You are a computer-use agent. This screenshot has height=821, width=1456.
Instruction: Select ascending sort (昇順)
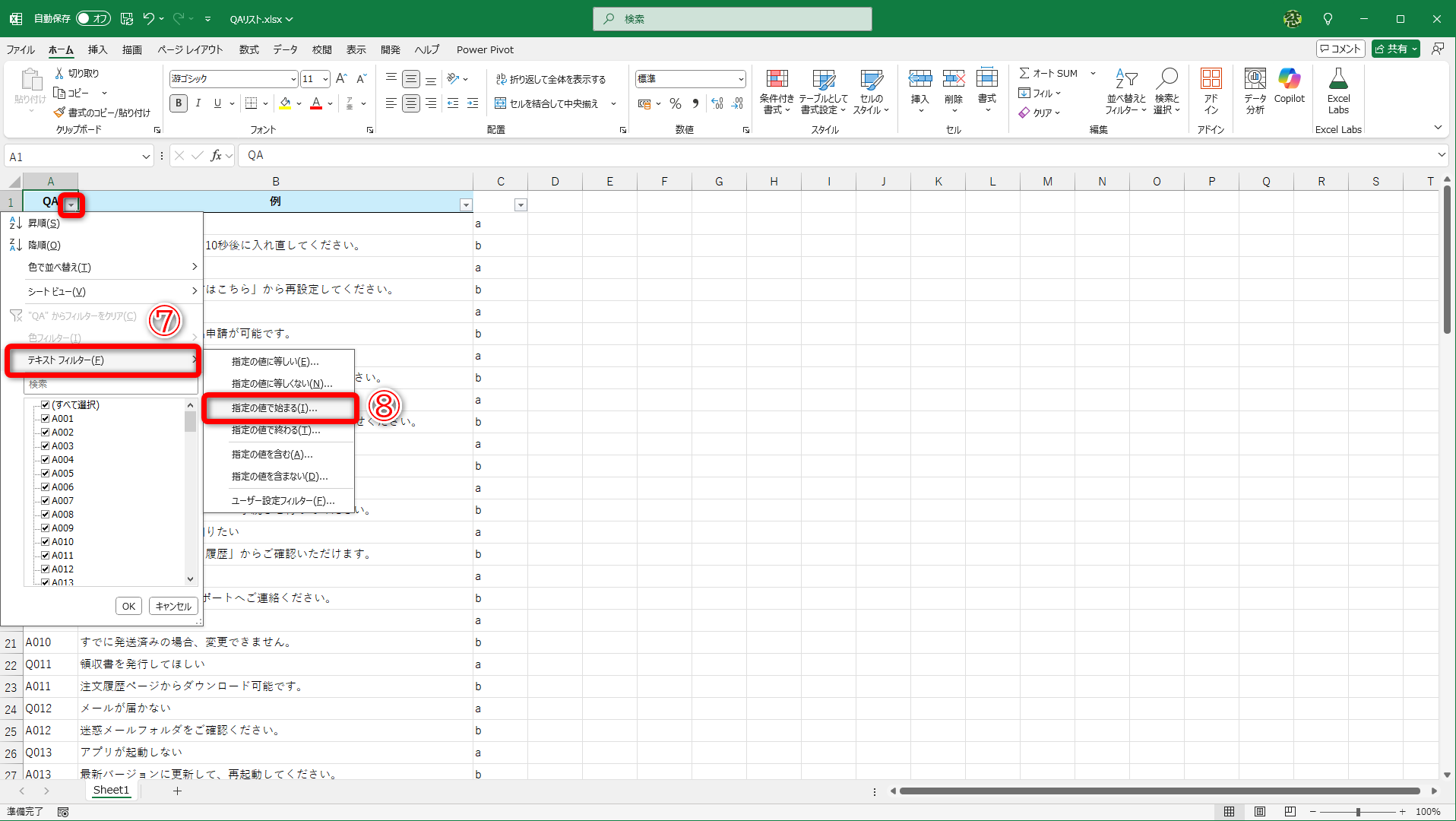103,223
